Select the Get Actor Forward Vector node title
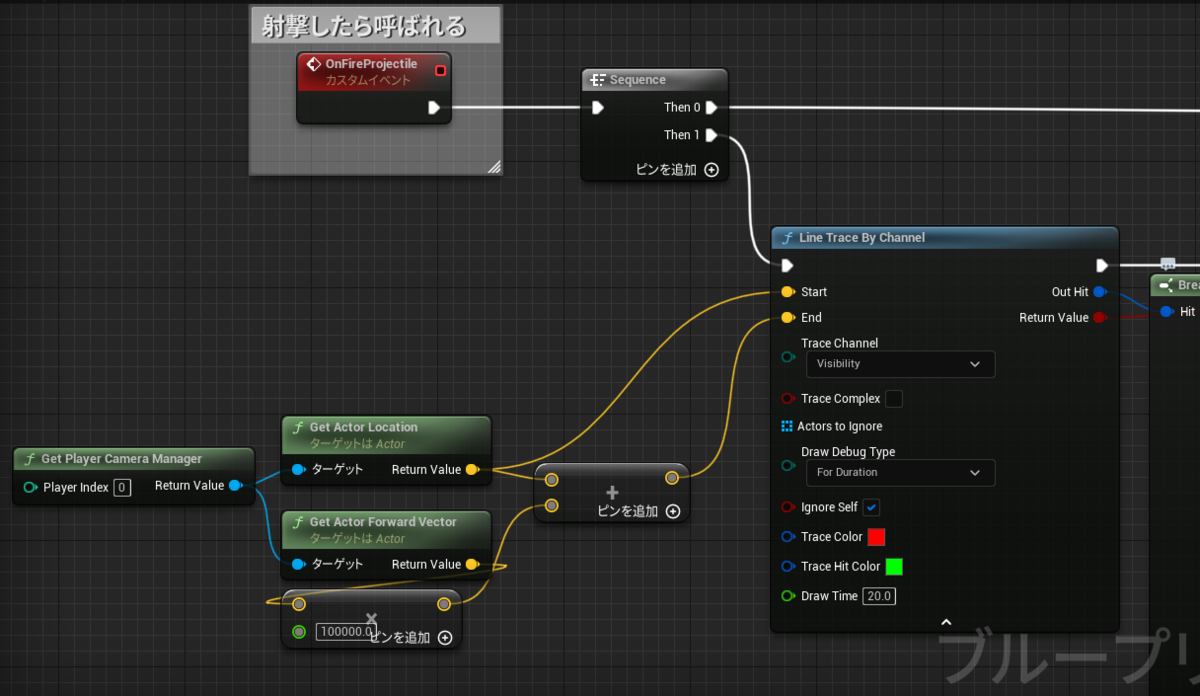Viewport: 1200px width, 696px height. click(x=383, y=522)
